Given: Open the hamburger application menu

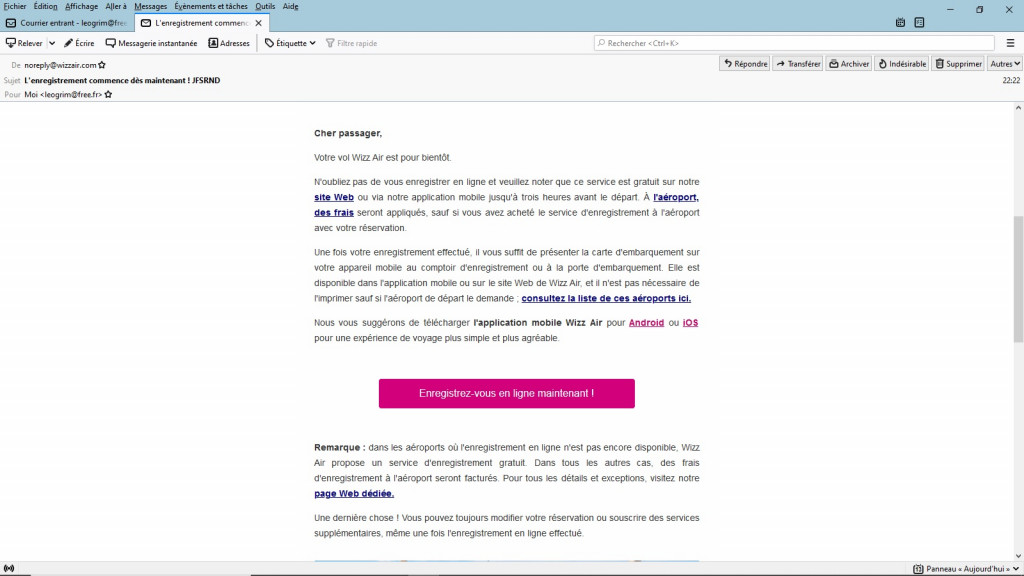Looking at the screenshot, I should tap(1010, 43).
